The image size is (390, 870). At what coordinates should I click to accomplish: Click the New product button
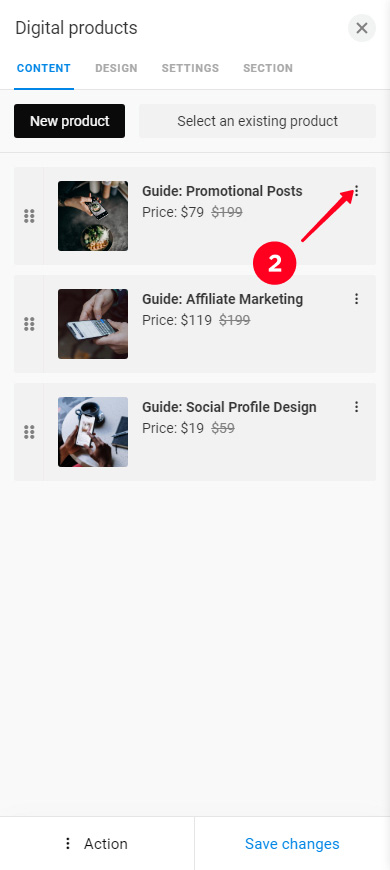[69, 121]
